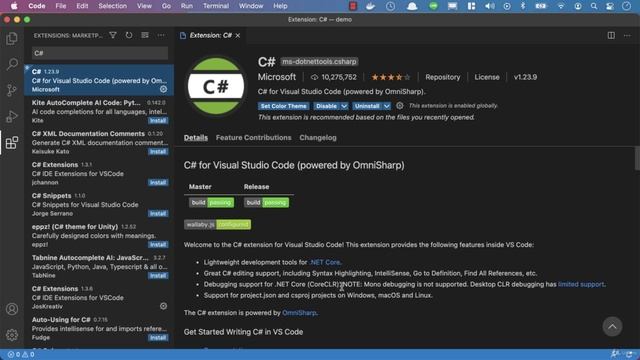Image resolution: width=640 pixels, height=360 pixels.
Task: Open the Terminal menu
Action: pos(216,6)
